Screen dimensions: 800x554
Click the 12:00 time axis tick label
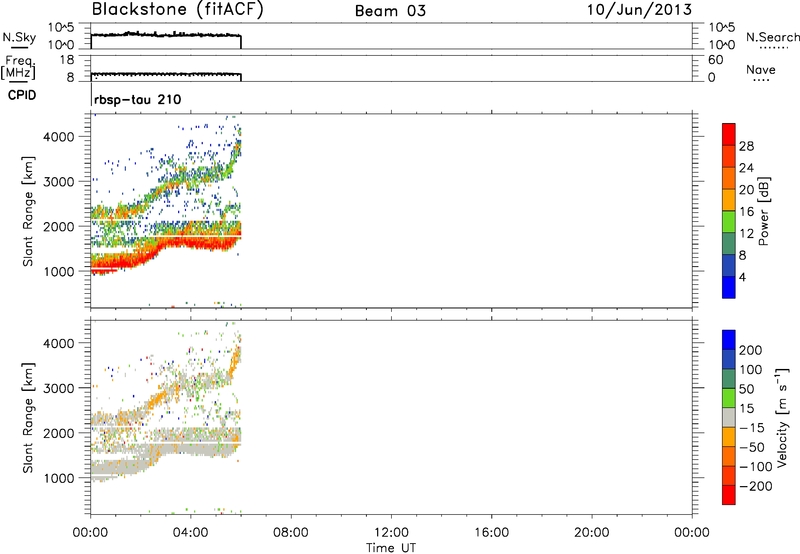click(x=391, y=533)
